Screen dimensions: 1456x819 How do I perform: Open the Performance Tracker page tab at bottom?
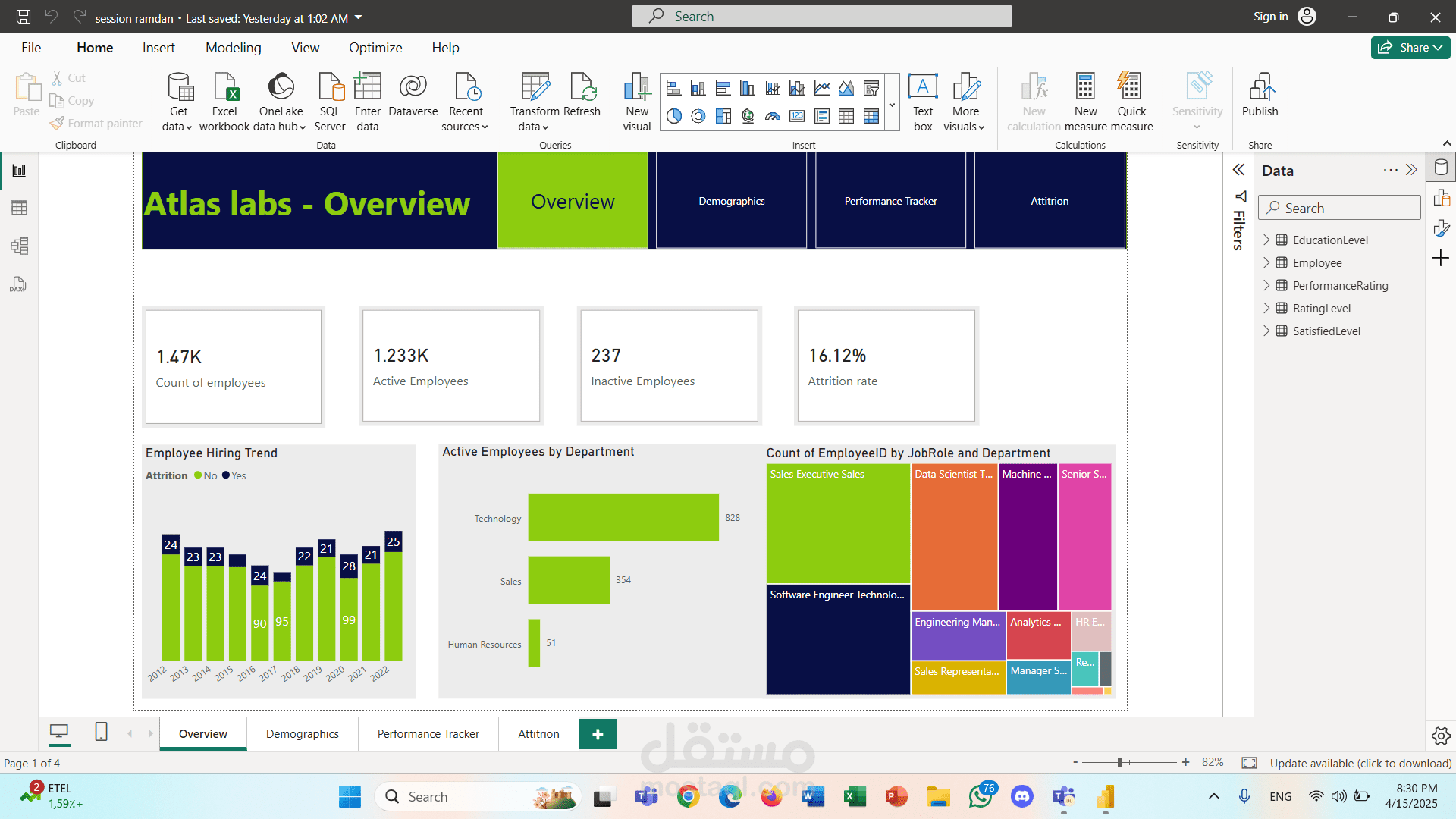pos(428,733)
